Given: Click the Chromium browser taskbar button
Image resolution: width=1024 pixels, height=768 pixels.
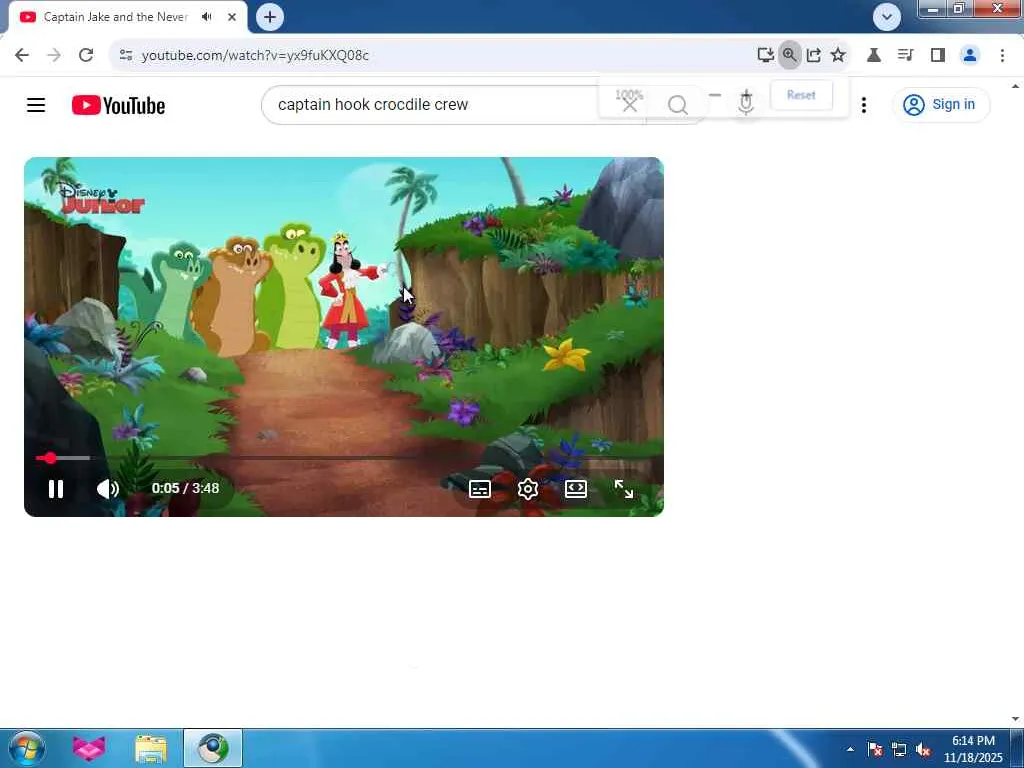Looking at the screenshot, I should coord(213,748).
